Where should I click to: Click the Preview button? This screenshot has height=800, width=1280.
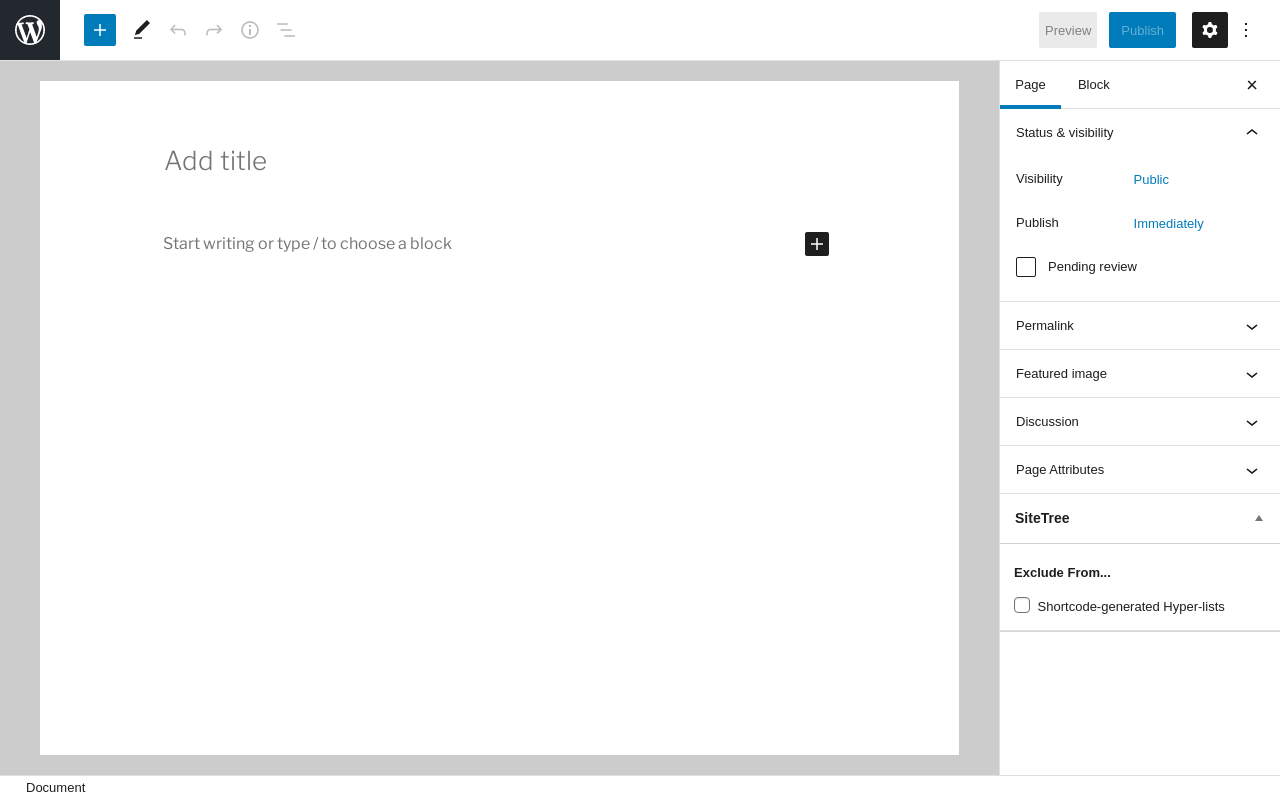(x=1068, y=30)
